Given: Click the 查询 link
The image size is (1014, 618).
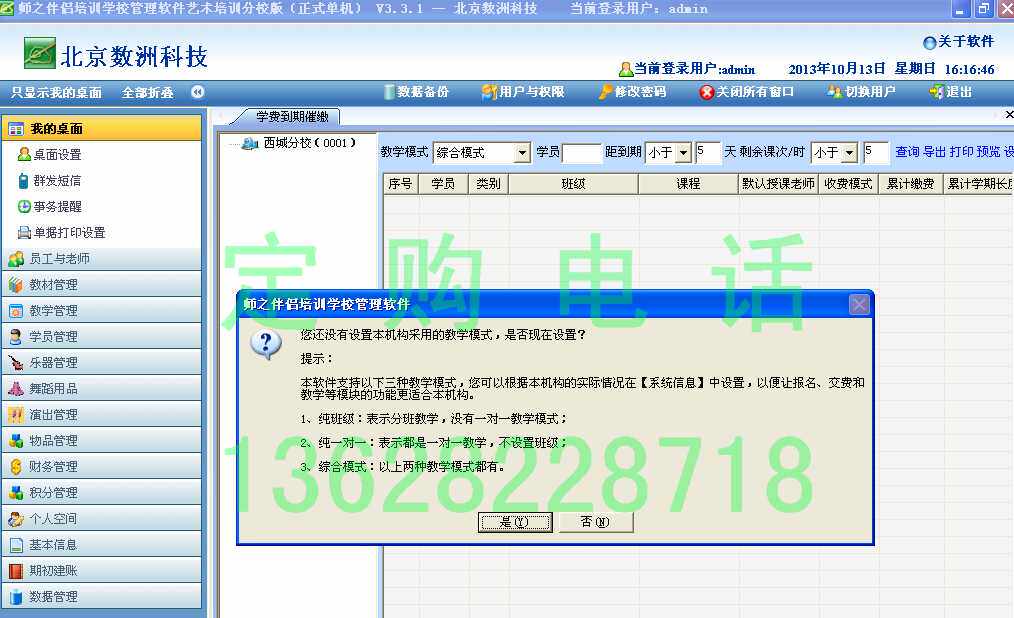Looking at the screenshot, I should click(x=907, y=152).
